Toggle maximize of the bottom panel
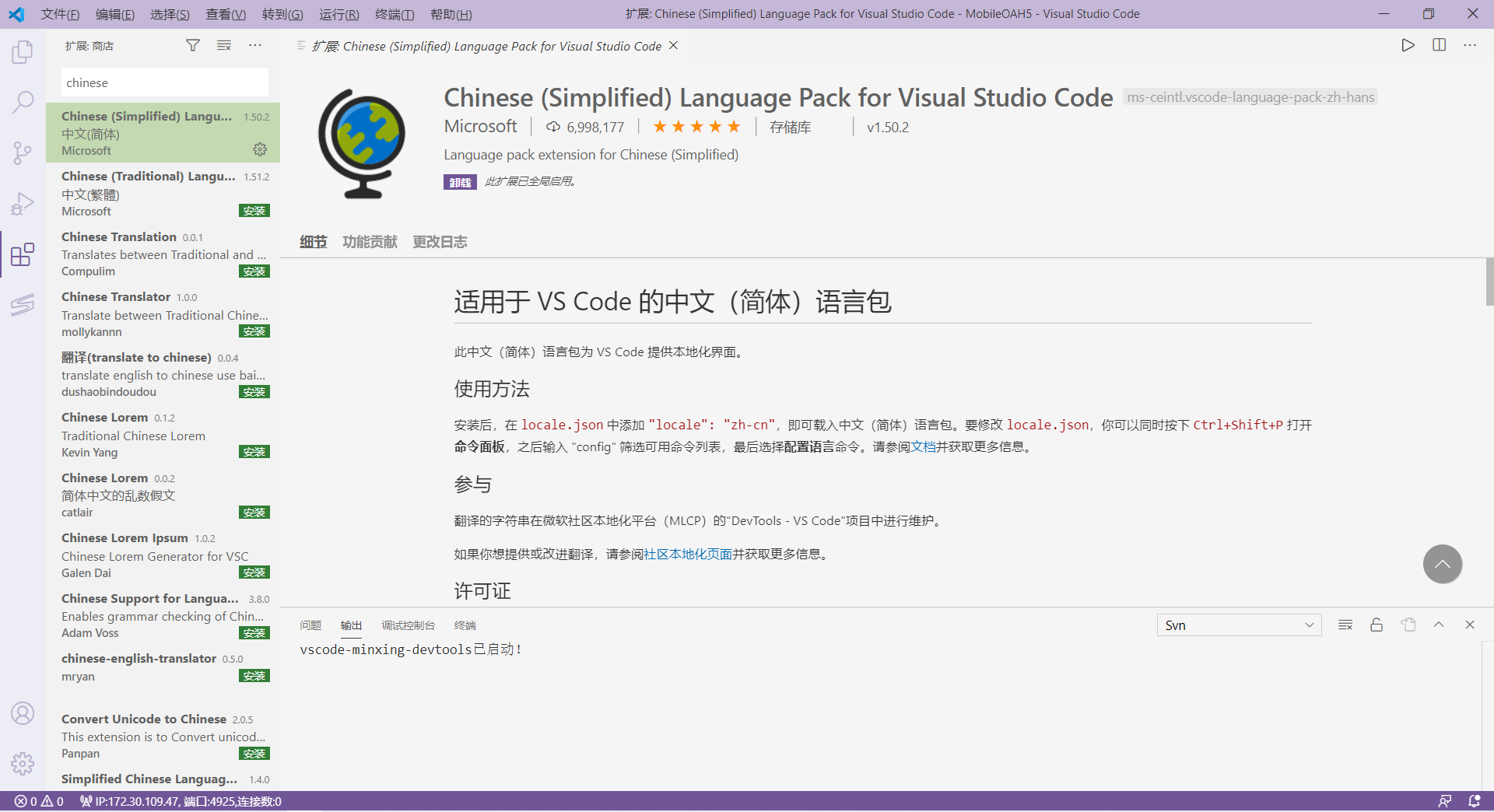Image resolution: width=1494 pixels, height=812 pixels. [x=1439, y=625]
